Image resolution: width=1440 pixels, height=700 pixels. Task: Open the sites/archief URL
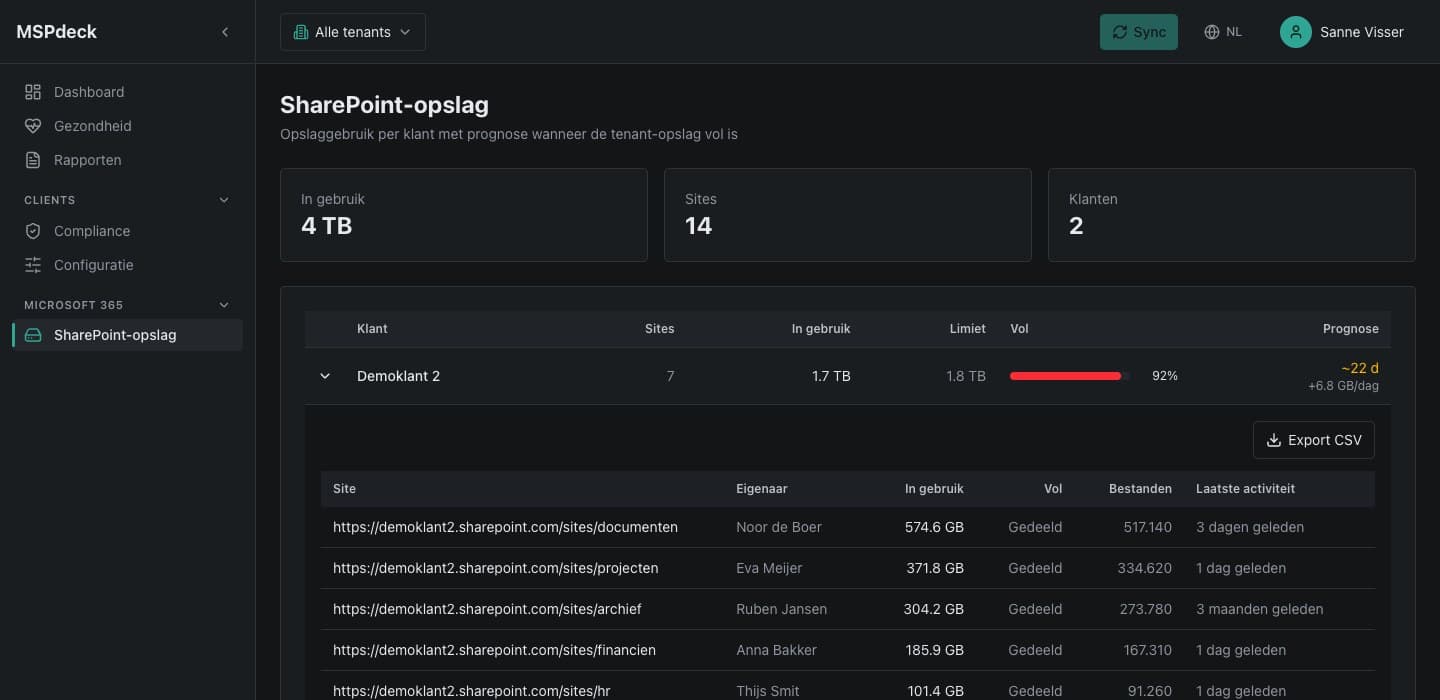[x=487, y=609]
